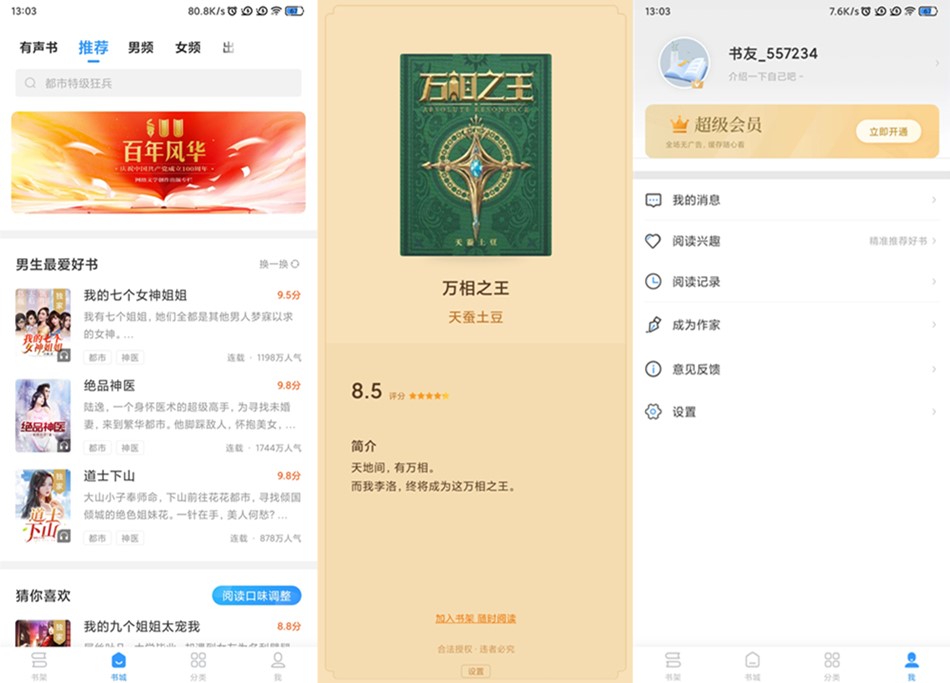Viewport: 950px width, 683px height.
Task: Tap highlighted 我 icon on the profile screen
Action: [912, 659]
